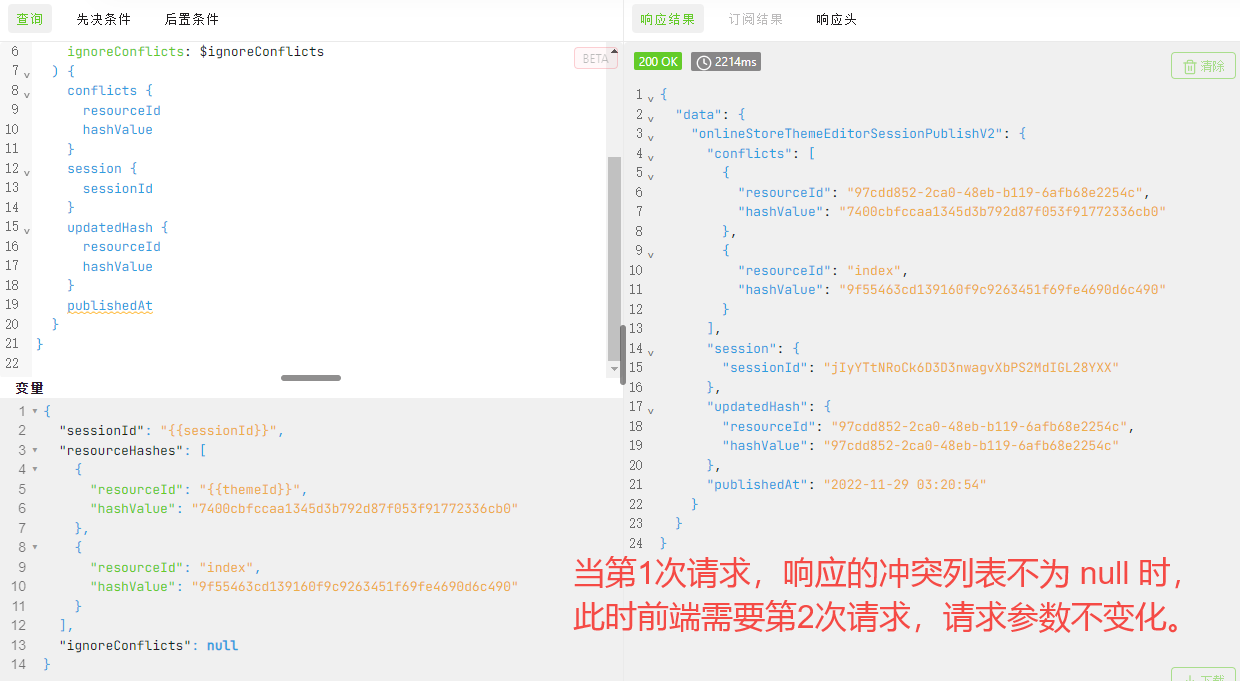Click the 2214ms response time badge
Viewport: 1240px width, 681px height.
coord(725,62)
